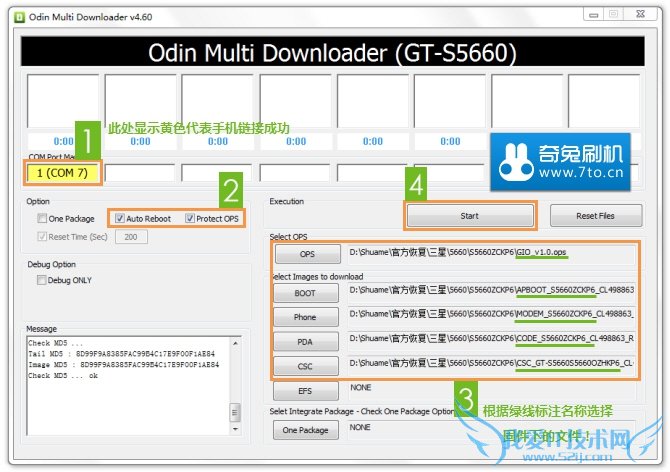The height and width of the screenshot is (472, 670).
Task: Click the One Package select button
Action: 306,430
